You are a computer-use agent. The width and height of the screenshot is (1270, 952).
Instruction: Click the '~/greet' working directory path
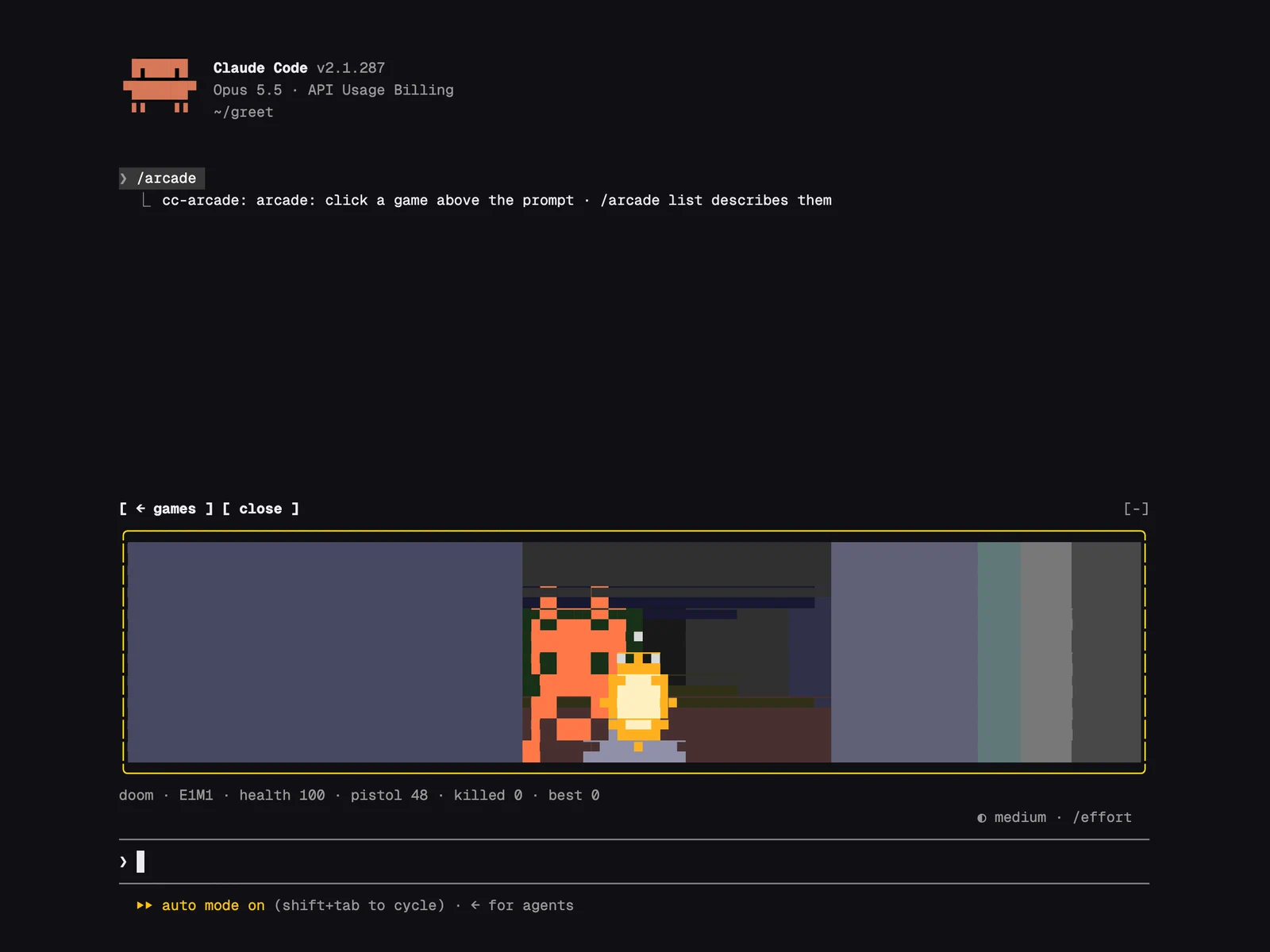(243, 113)
